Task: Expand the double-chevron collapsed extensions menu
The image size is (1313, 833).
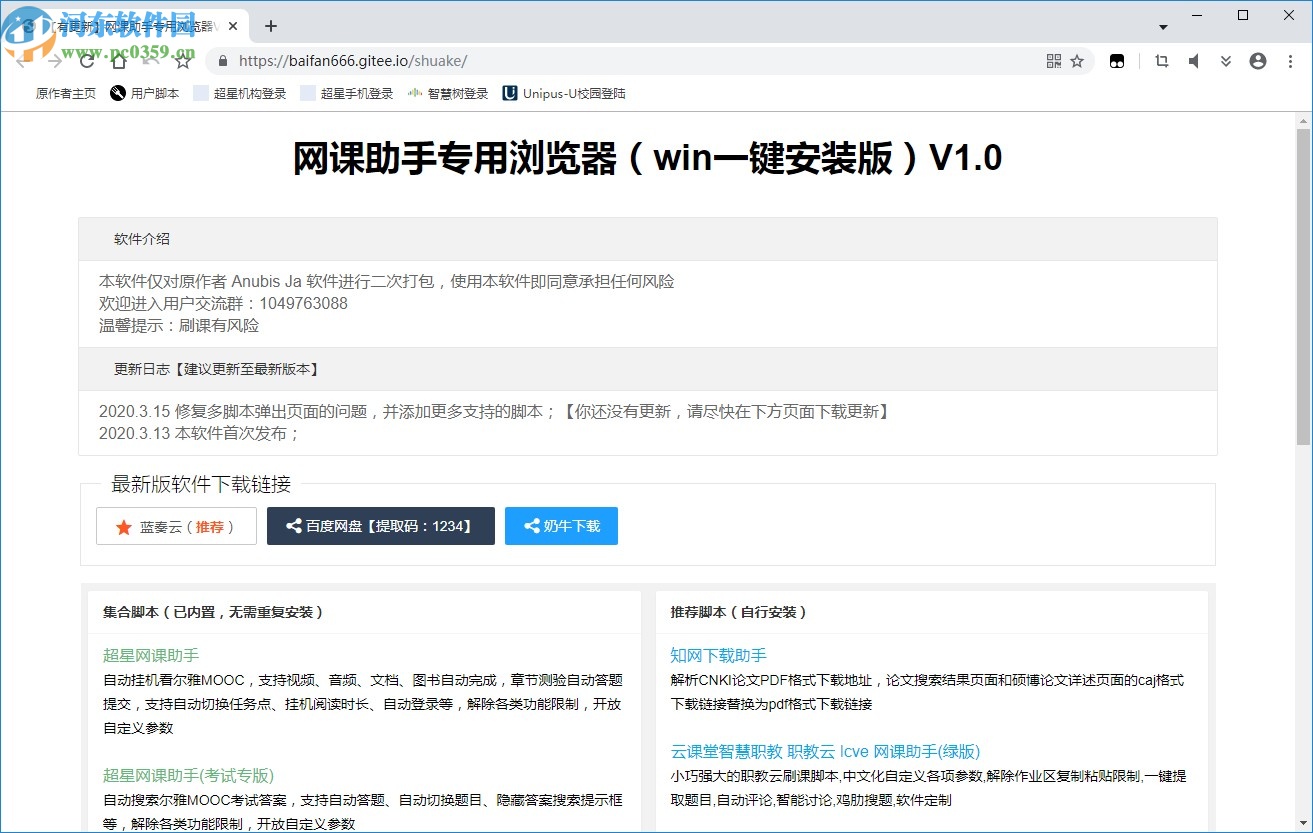Action: click(x=1226, y=61)
